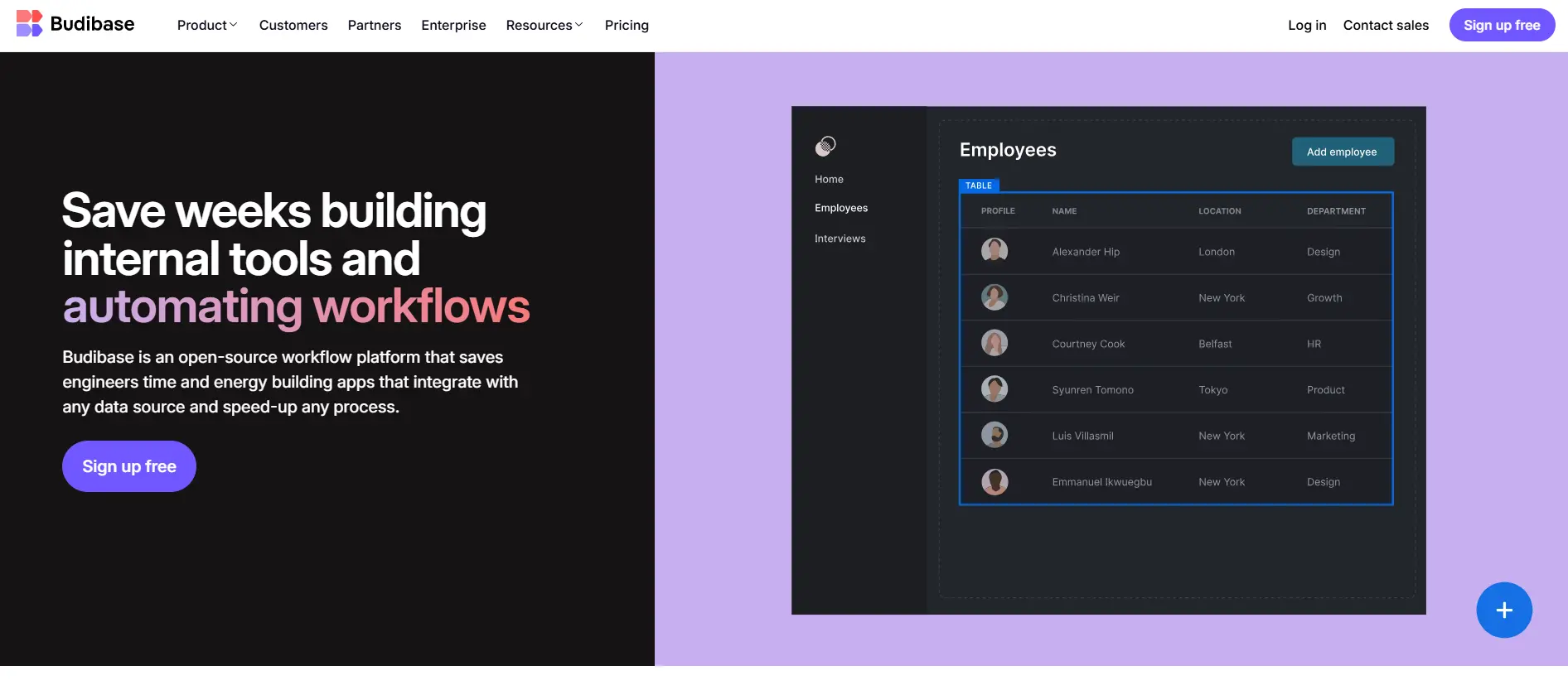Click the HR department cell
The width and height of the screenshot is (1568, 685).
pos(1314,344)
